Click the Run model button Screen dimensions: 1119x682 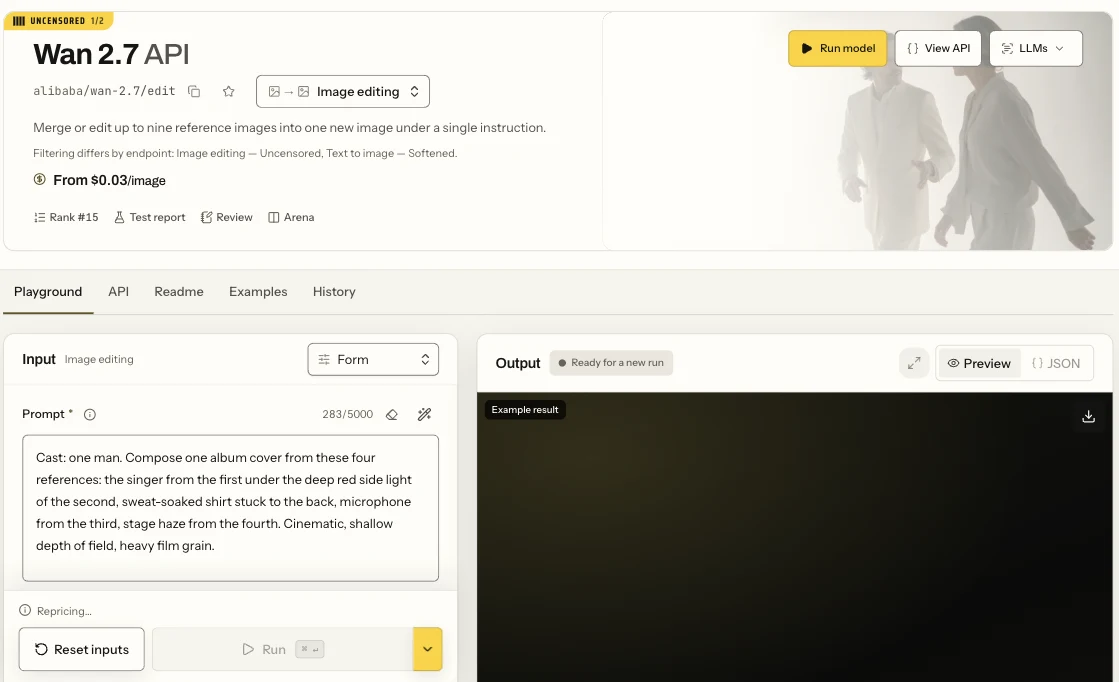point(837,49)
